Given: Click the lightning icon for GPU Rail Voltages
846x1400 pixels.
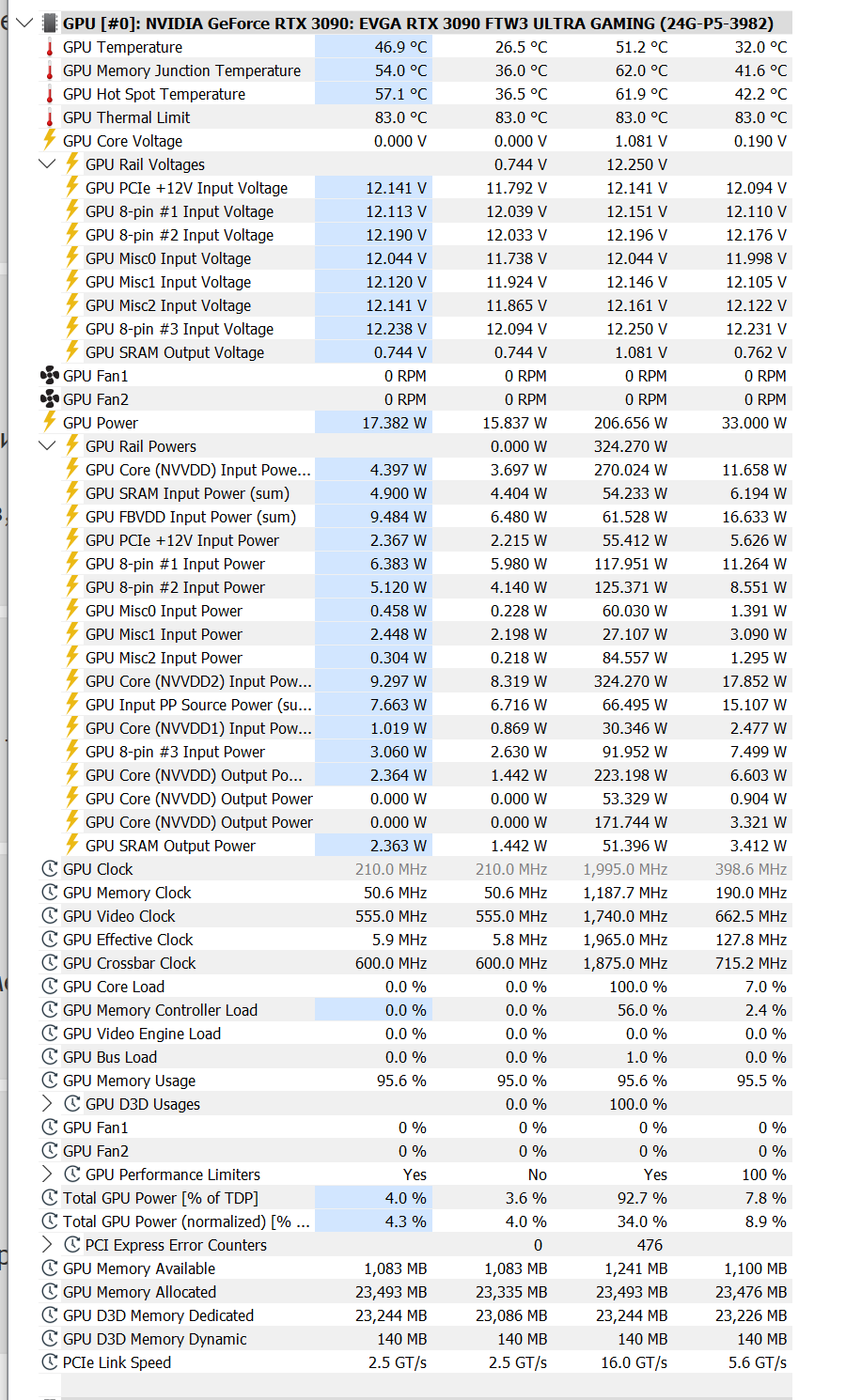Looking at the screenshot, I should click(72, 163).
